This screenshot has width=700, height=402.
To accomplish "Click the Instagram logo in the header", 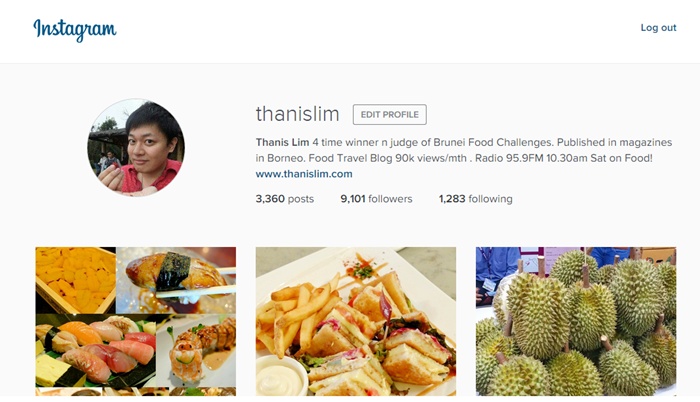I will tap(75, 30).
